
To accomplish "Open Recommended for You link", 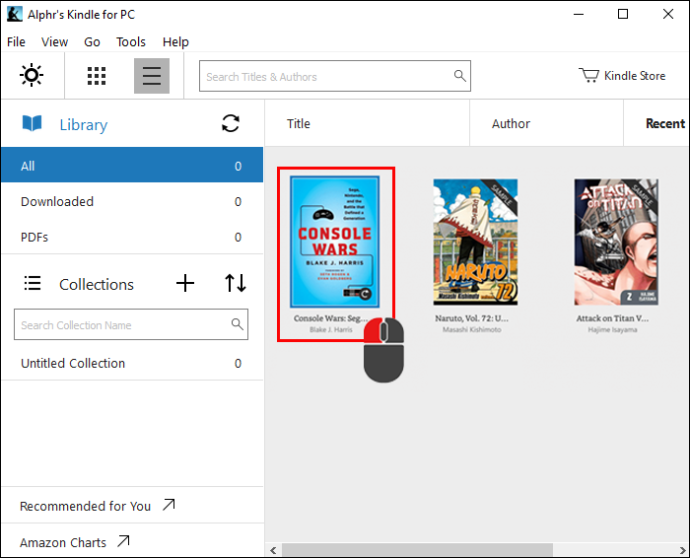I will tap(85, 506).
